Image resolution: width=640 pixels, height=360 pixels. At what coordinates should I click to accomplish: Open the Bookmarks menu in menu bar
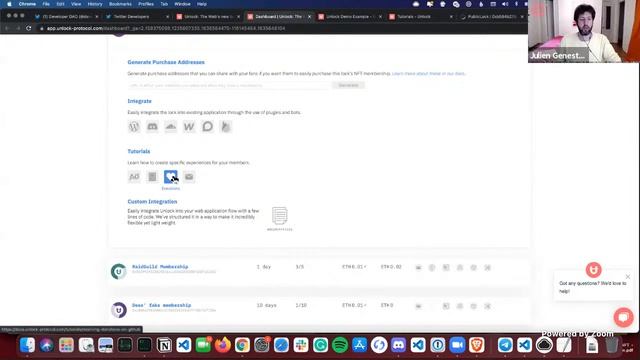pos(120,4)
